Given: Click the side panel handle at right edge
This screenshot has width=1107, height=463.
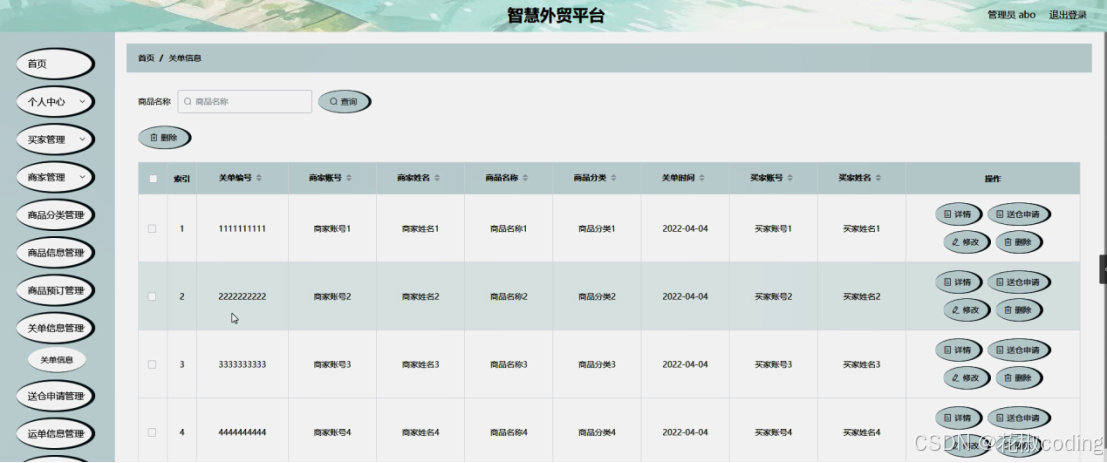Looking at the screenshot, I should pos(1103,269).
